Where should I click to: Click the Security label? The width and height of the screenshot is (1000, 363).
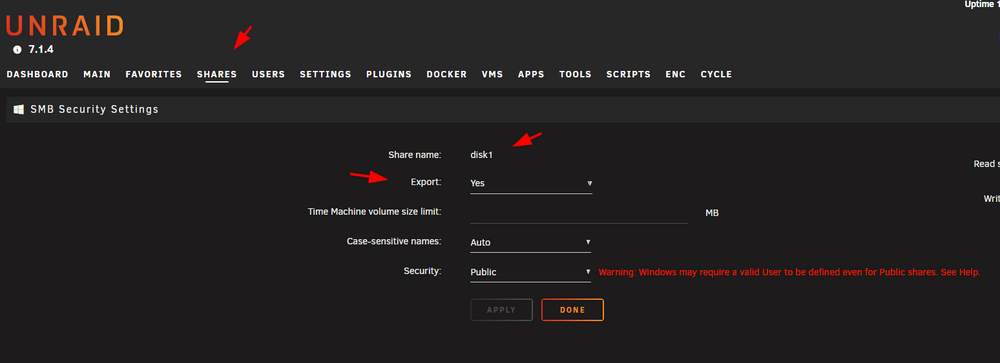pyautogui.click(x=422, y=271)
